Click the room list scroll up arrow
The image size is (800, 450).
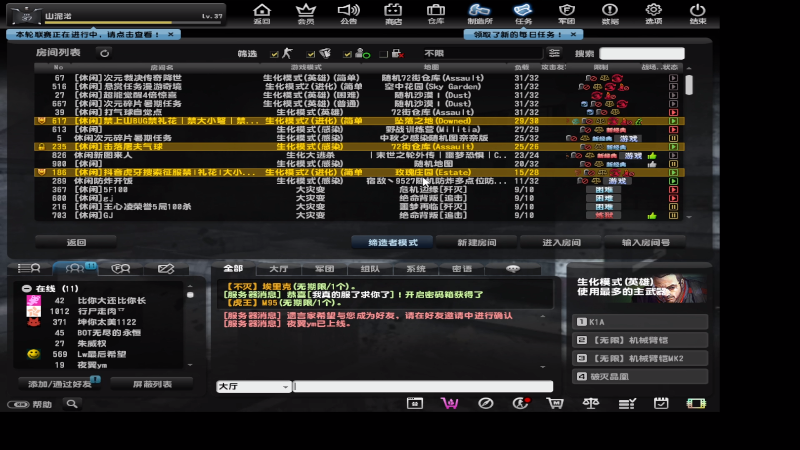coord(689,68)
